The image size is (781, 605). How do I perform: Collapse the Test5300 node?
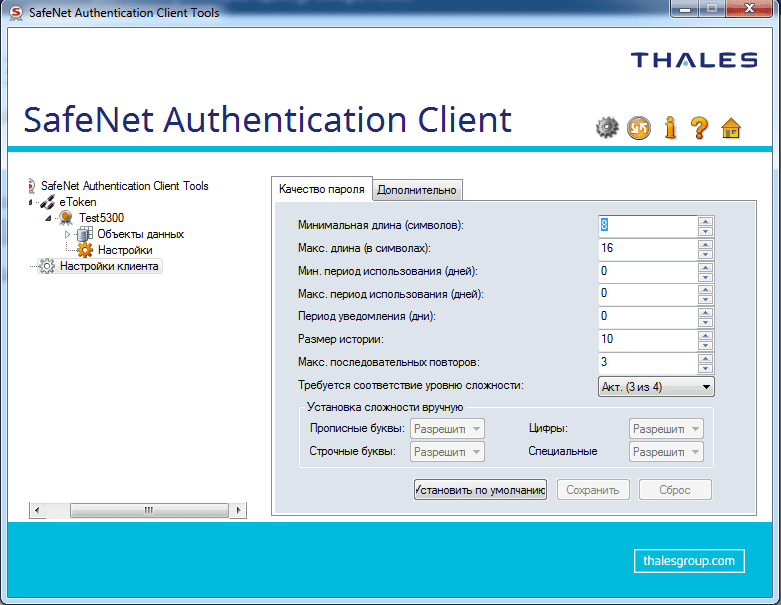tap(48, 218)
